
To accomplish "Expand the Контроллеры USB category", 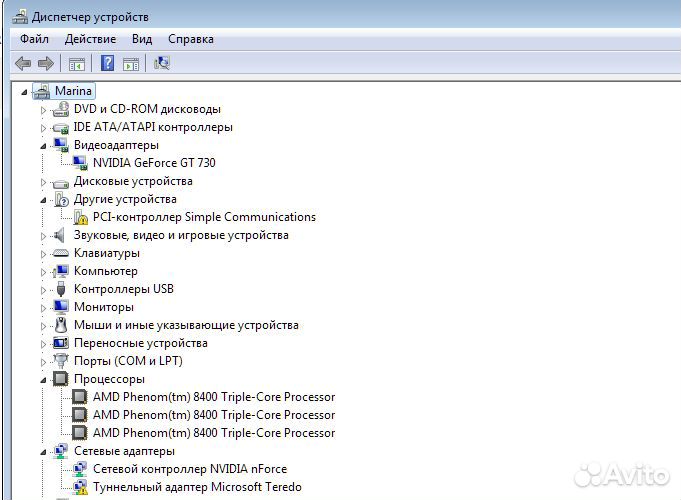I will click(43, 290).
